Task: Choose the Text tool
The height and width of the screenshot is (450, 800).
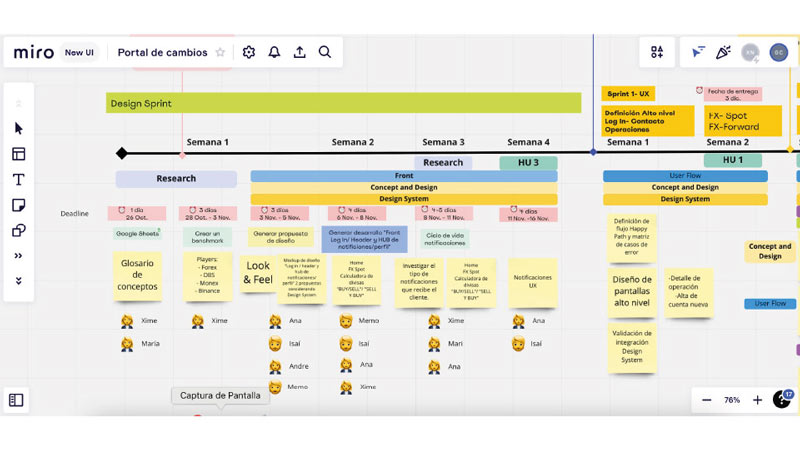Action: [18, 180]
